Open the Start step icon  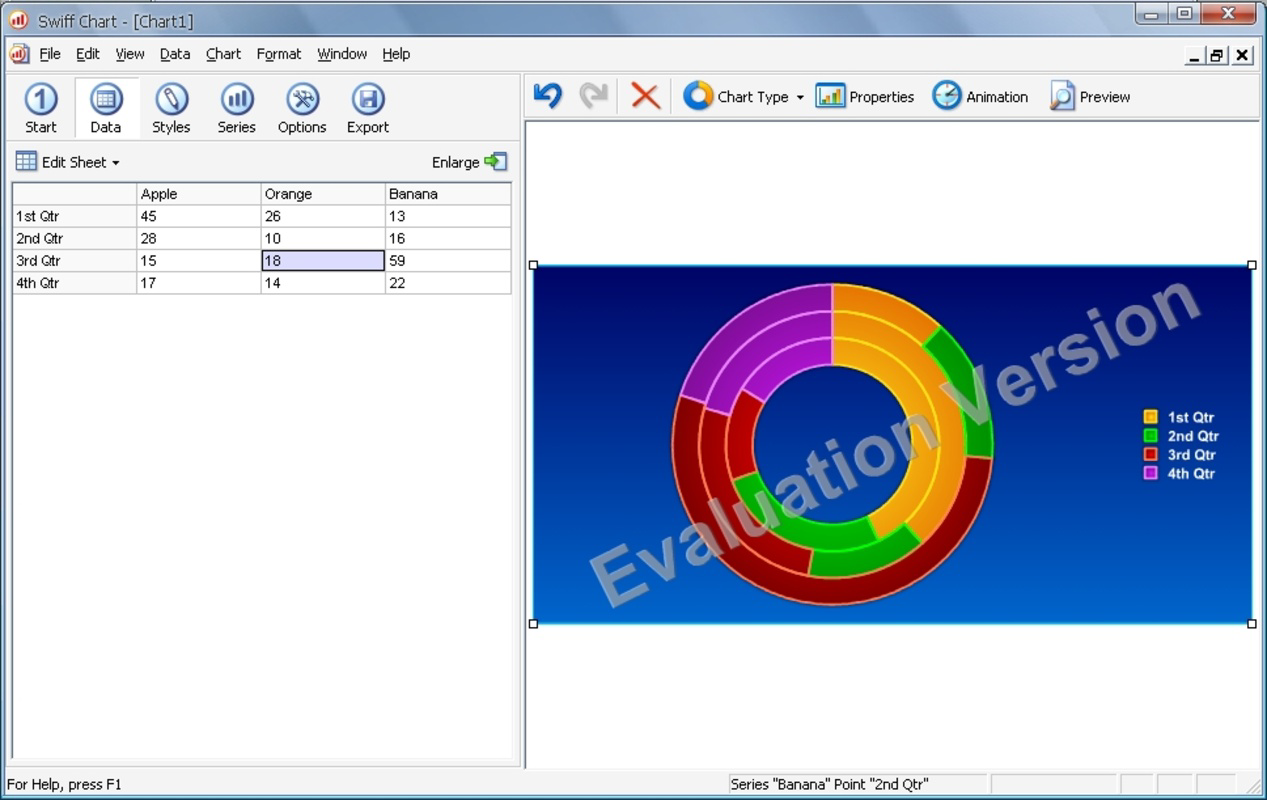click(41, 99)
